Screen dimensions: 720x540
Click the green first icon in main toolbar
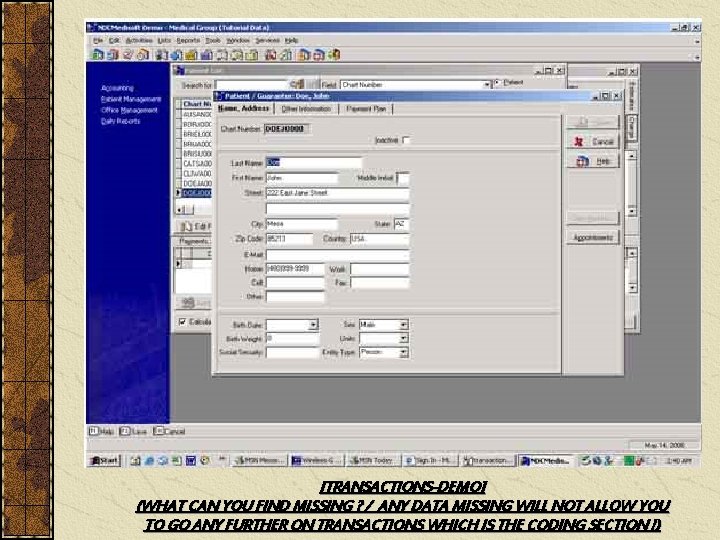click(x=97, y=55)
